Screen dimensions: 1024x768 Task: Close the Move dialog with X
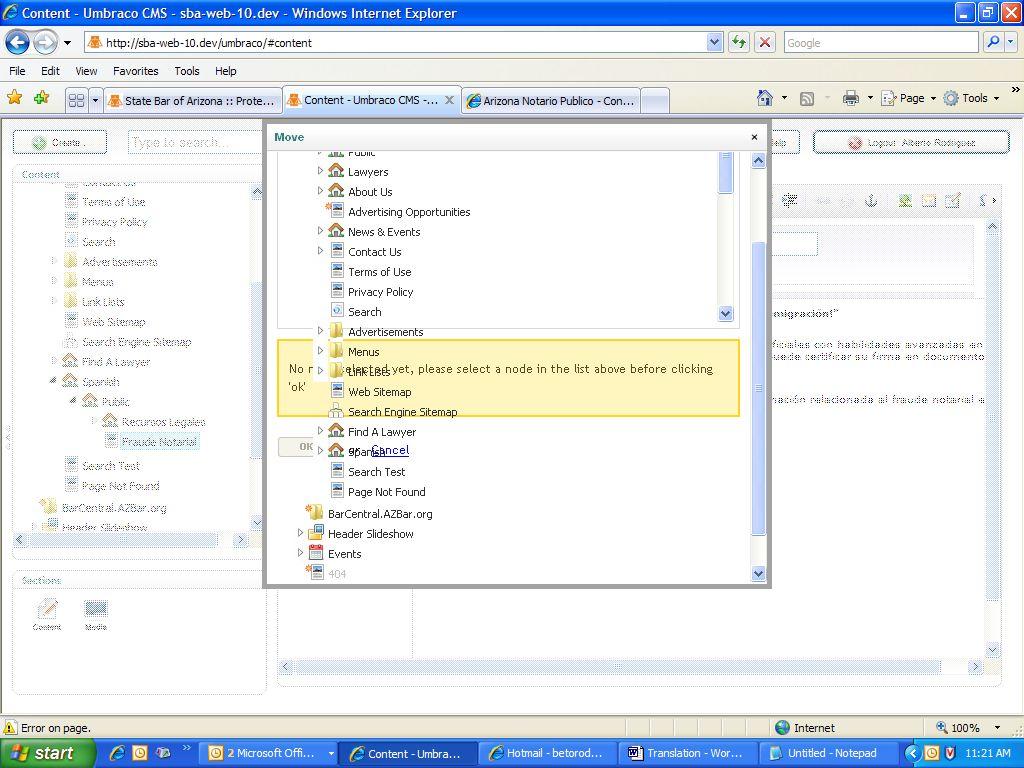pos(754,137)
